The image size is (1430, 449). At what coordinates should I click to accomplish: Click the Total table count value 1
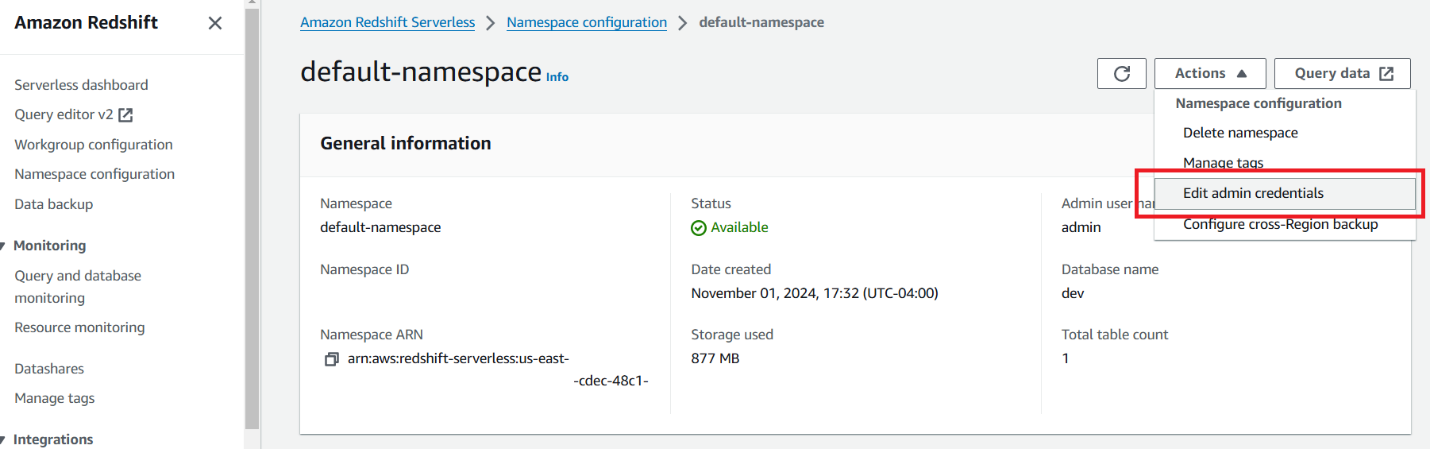click(1065, 358)
